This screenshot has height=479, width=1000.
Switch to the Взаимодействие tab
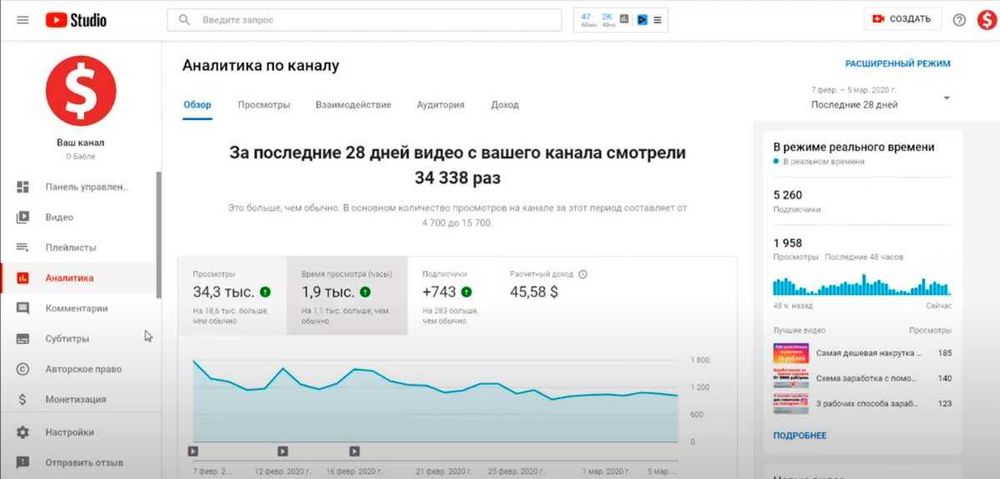pyautogui.click(x=353, y=105)
